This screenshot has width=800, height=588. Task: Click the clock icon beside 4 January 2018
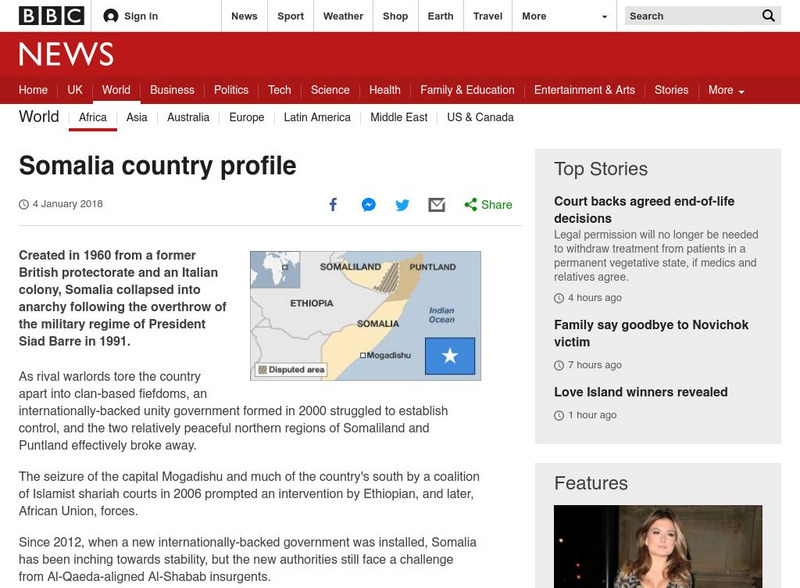22,204
